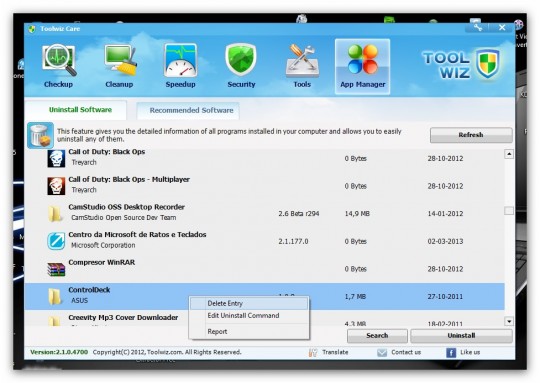Click the trash can uninstall feature icon
Image resolution: width=540 pixels, height=383 pixels.
pyautogui.click(x=40, y=135)
